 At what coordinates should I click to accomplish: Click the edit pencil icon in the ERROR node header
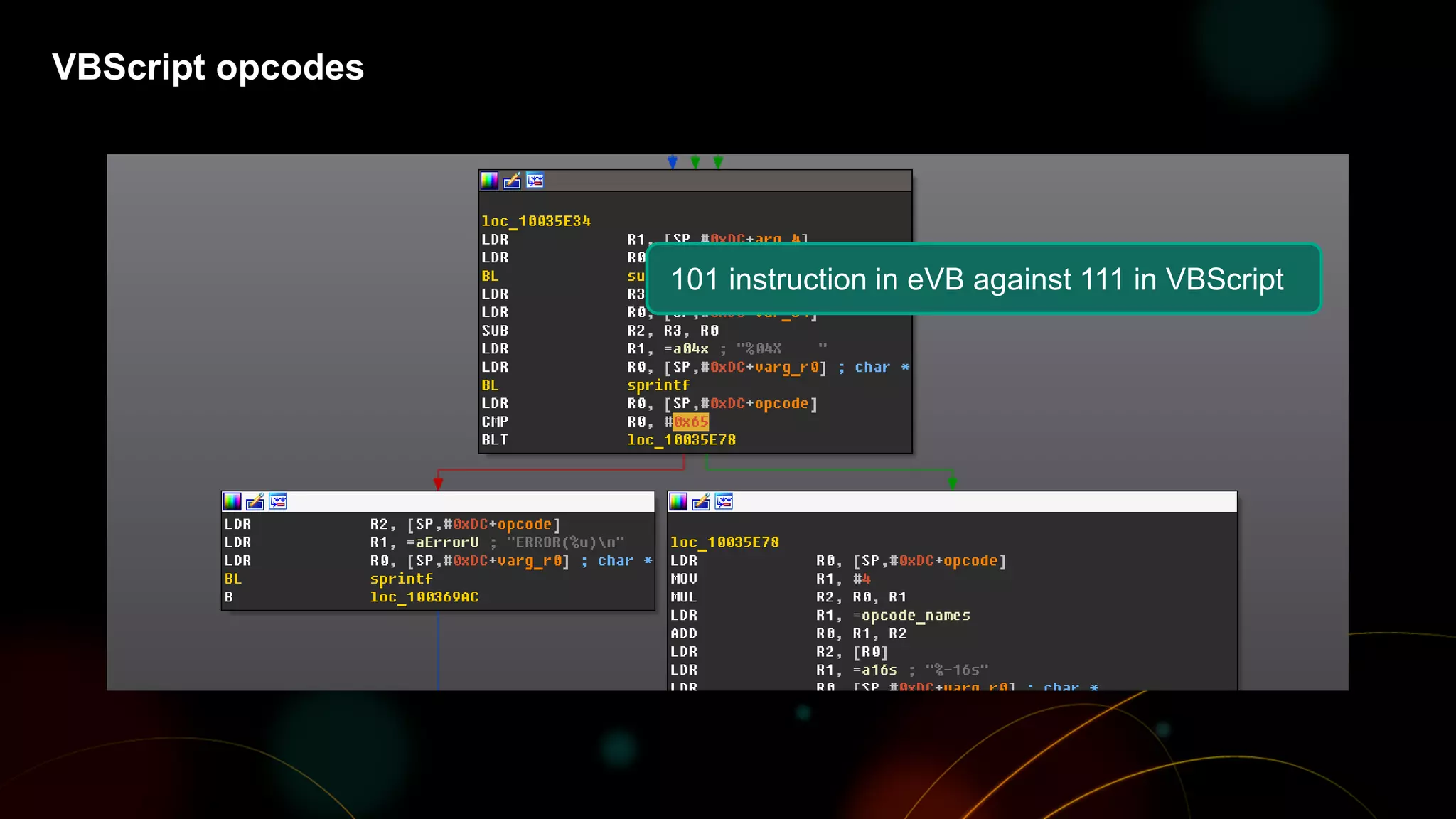click(255, 502)
